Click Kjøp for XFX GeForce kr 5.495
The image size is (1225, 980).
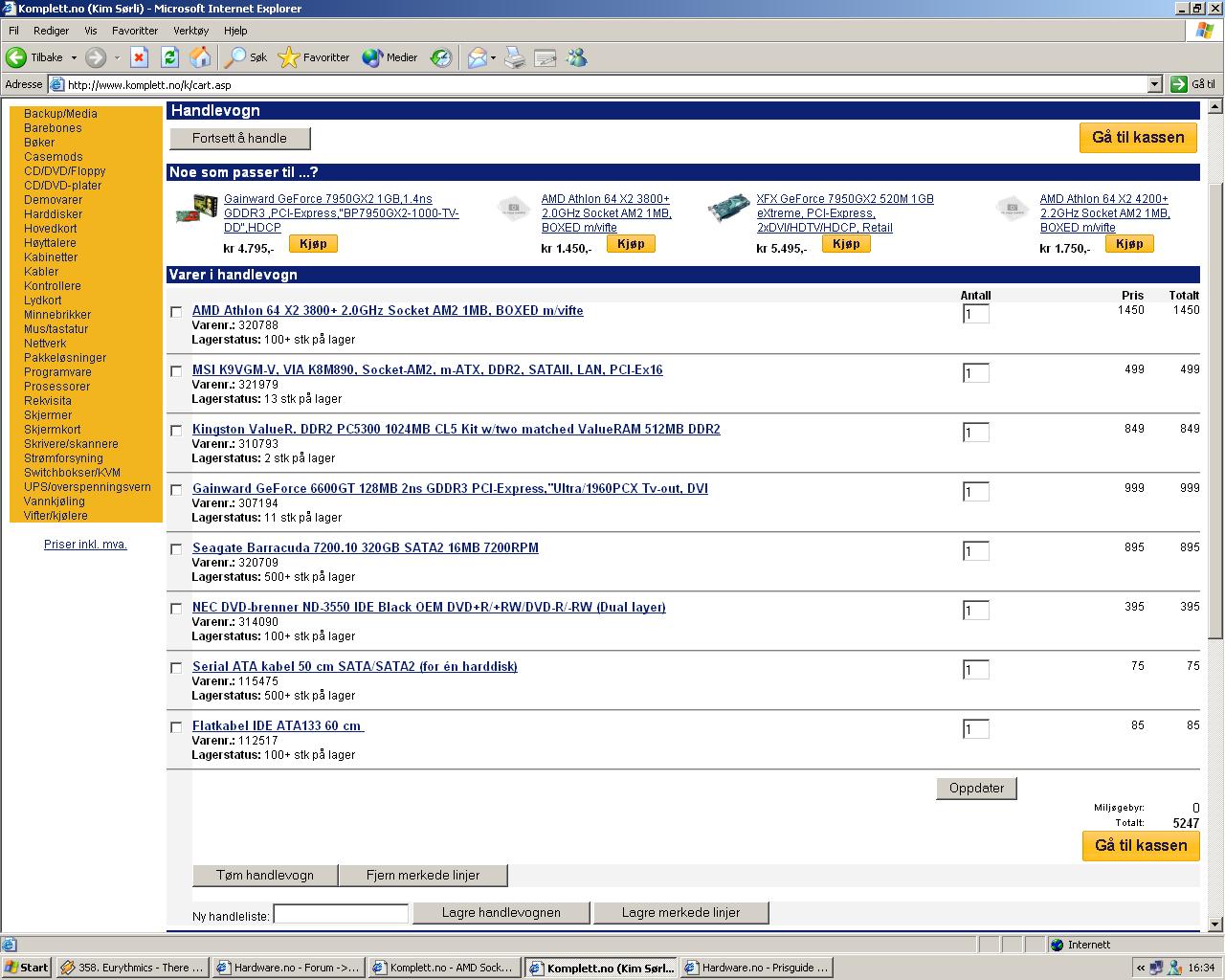point(846,244)
